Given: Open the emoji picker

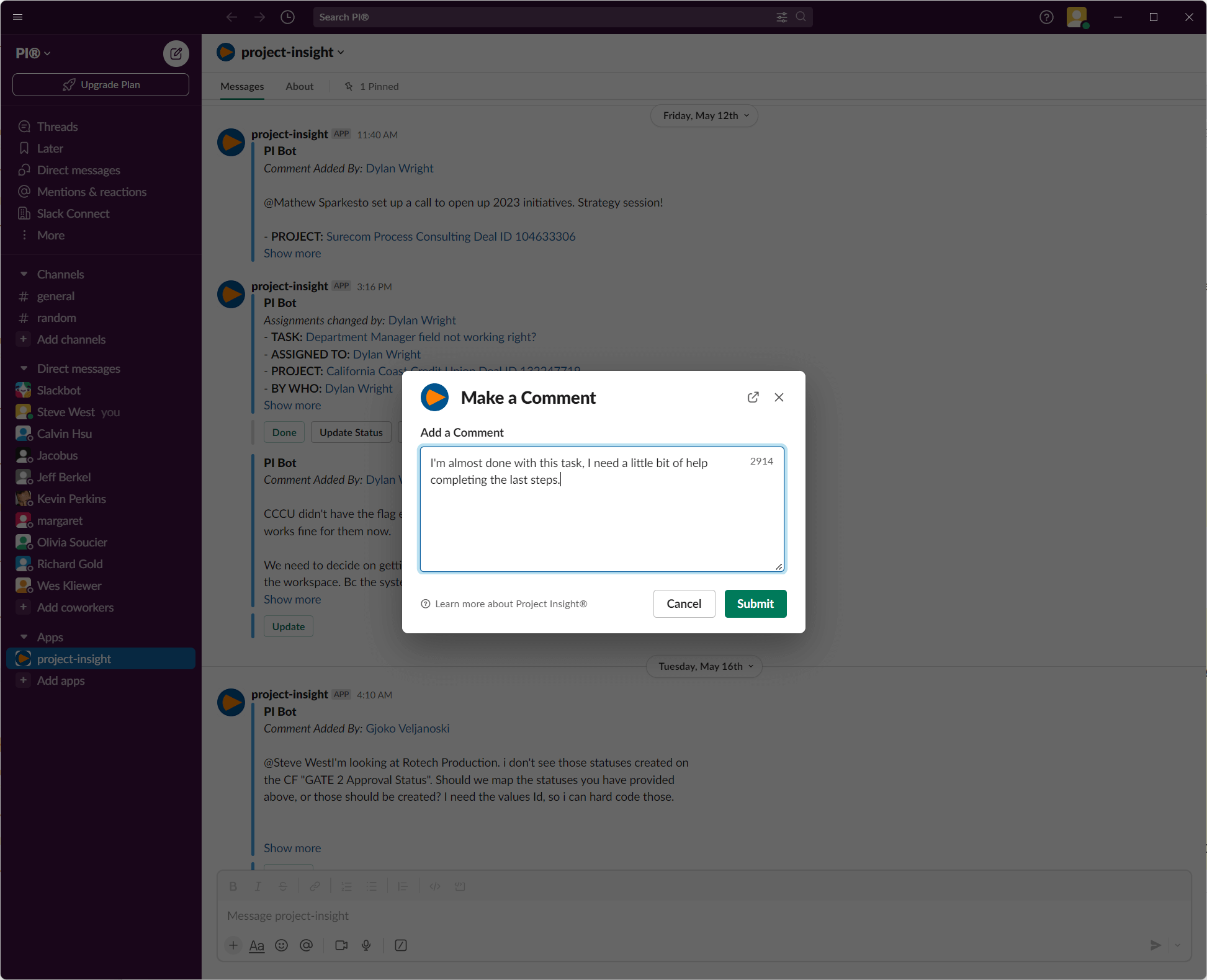Looking at the screenshot, I should 282,945.
